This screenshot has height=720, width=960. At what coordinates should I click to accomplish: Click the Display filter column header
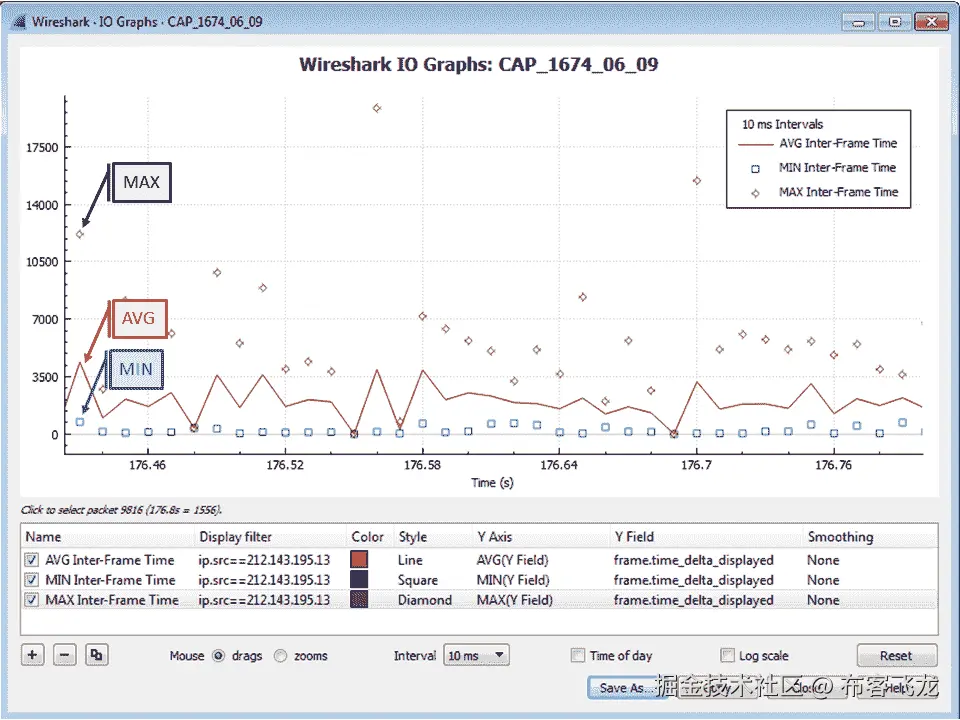click(x=236, y=537)
